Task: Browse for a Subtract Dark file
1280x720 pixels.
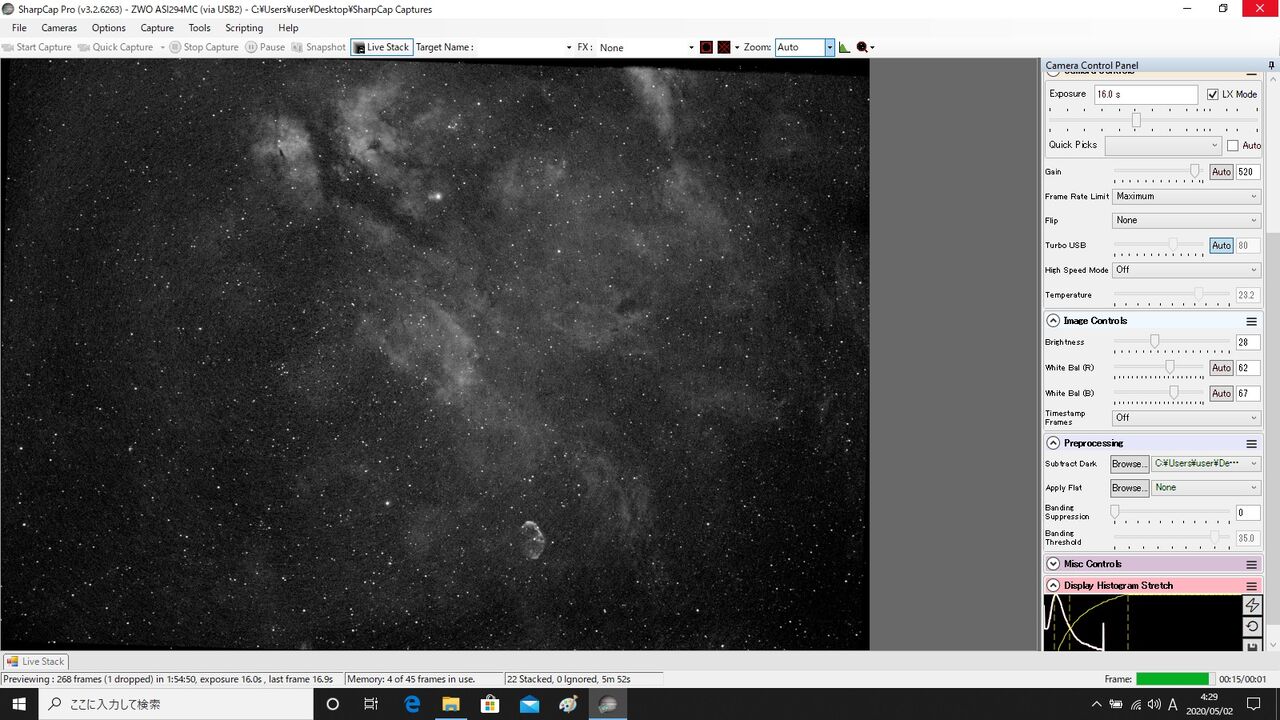Action: [1129, 464]
